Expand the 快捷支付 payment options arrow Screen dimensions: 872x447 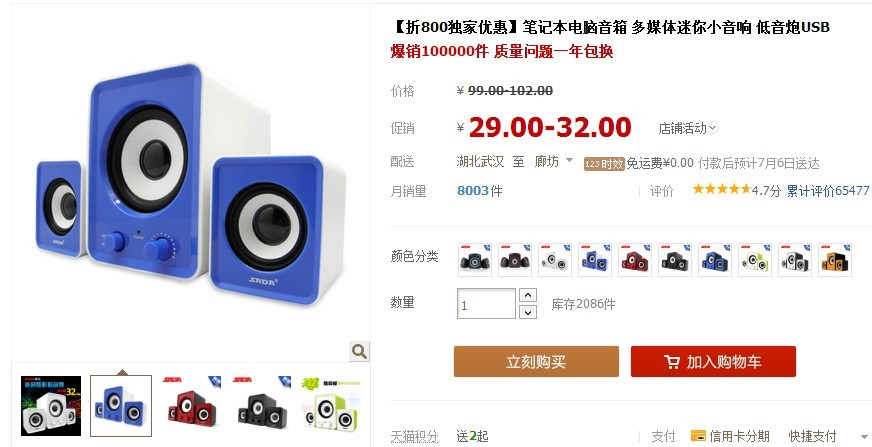[x=865, y=437]
